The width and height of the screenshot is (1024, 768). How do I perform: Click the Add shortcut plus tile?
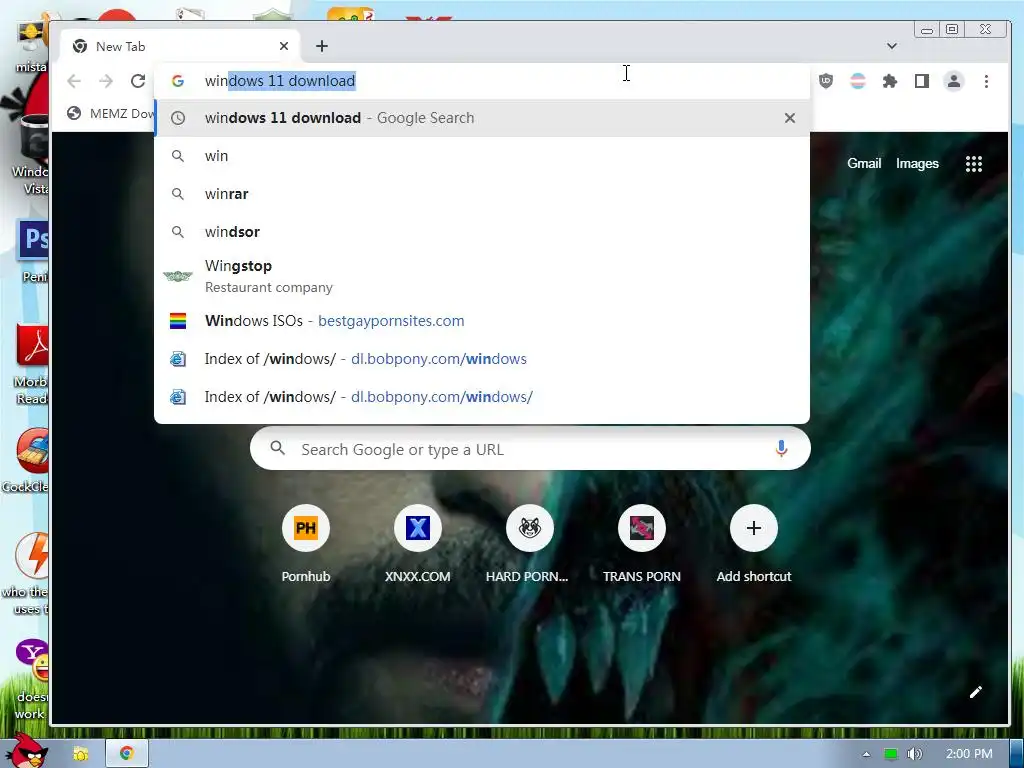[x=754, y=544]
